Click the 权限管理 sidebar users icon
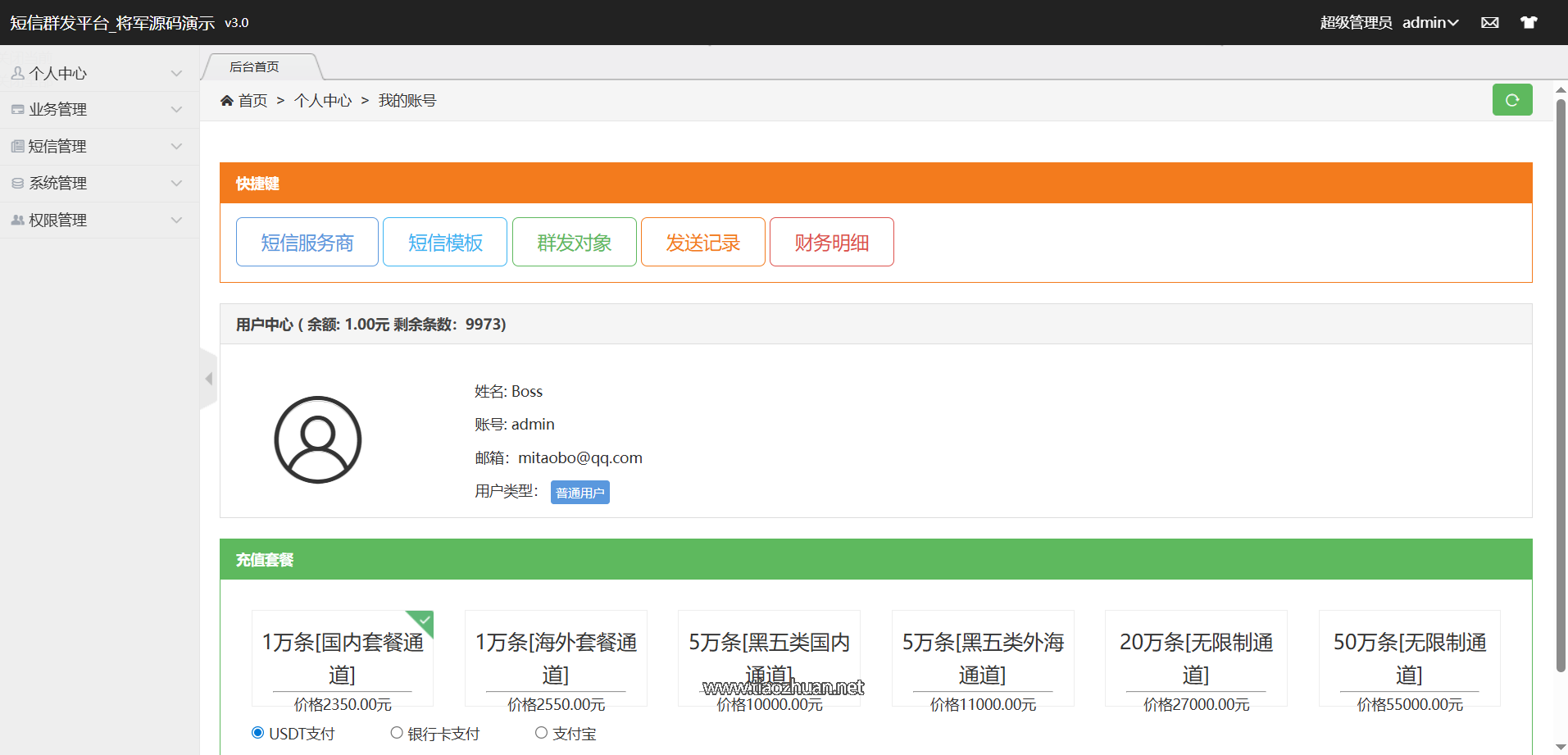This screenshot has width=1568, height=755. coord(18,219)
